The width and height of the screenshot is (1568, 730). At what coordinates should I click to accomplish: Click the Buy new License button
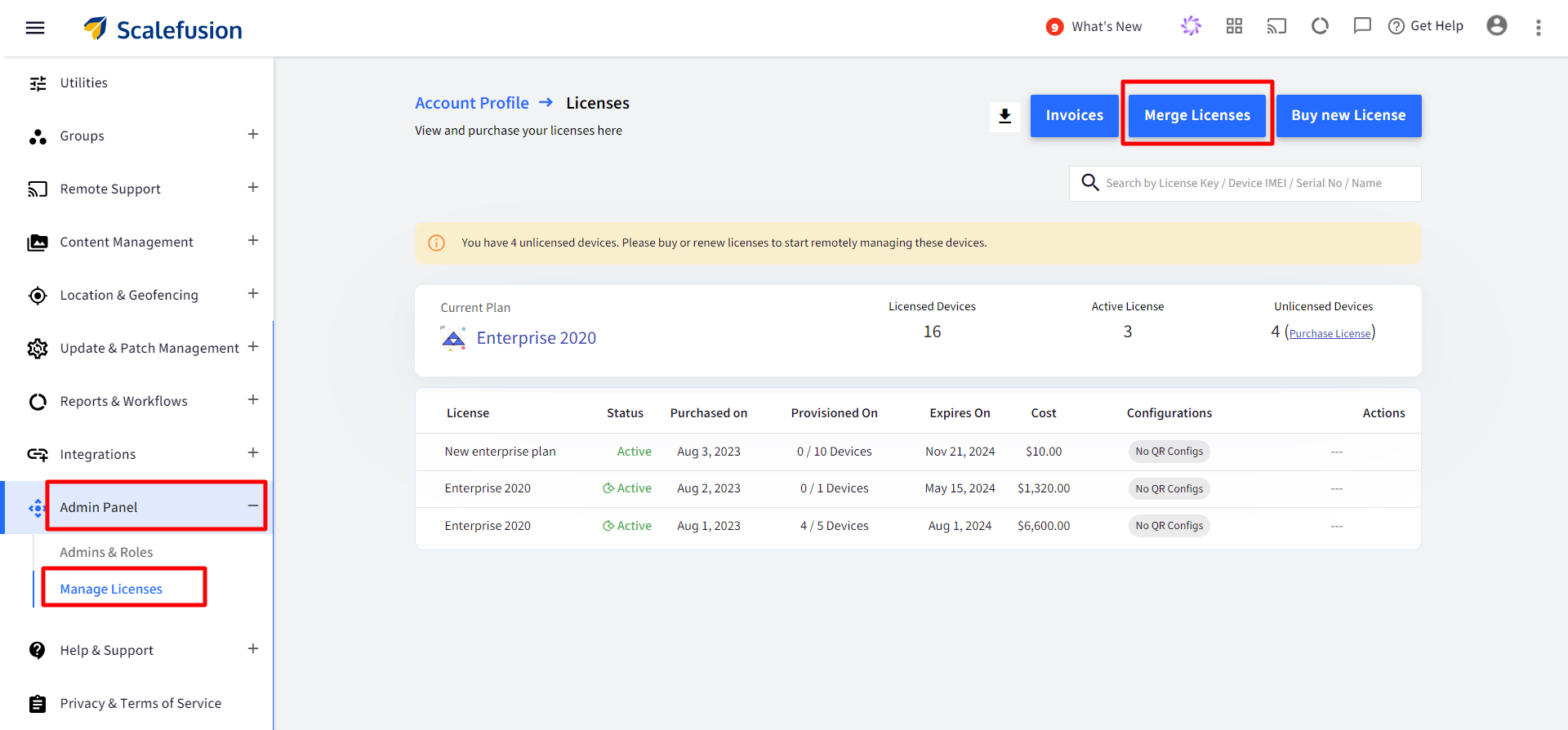(1348, 116)
